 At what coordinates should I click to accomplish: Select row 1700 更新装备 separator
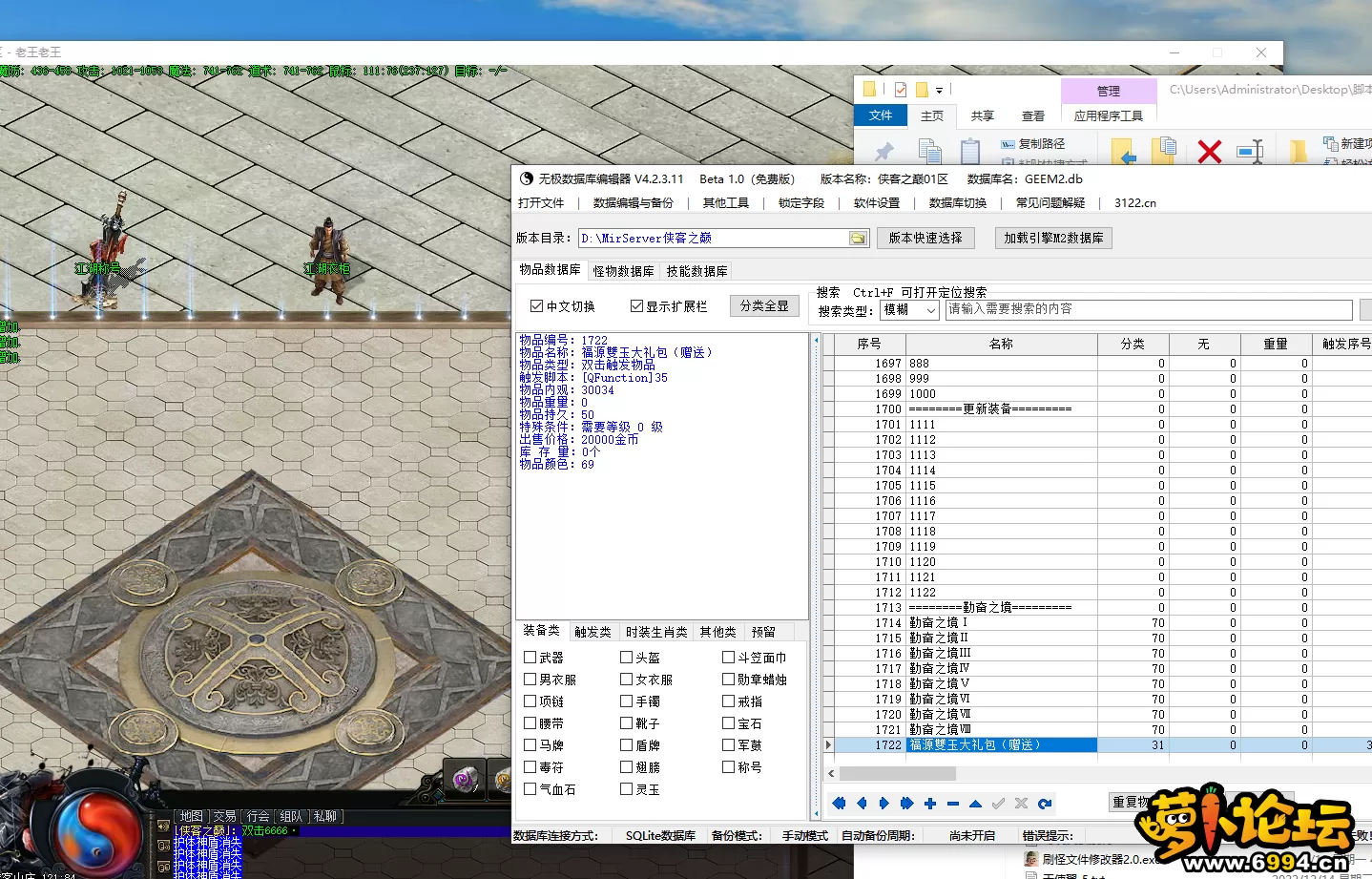[1097, 409]
